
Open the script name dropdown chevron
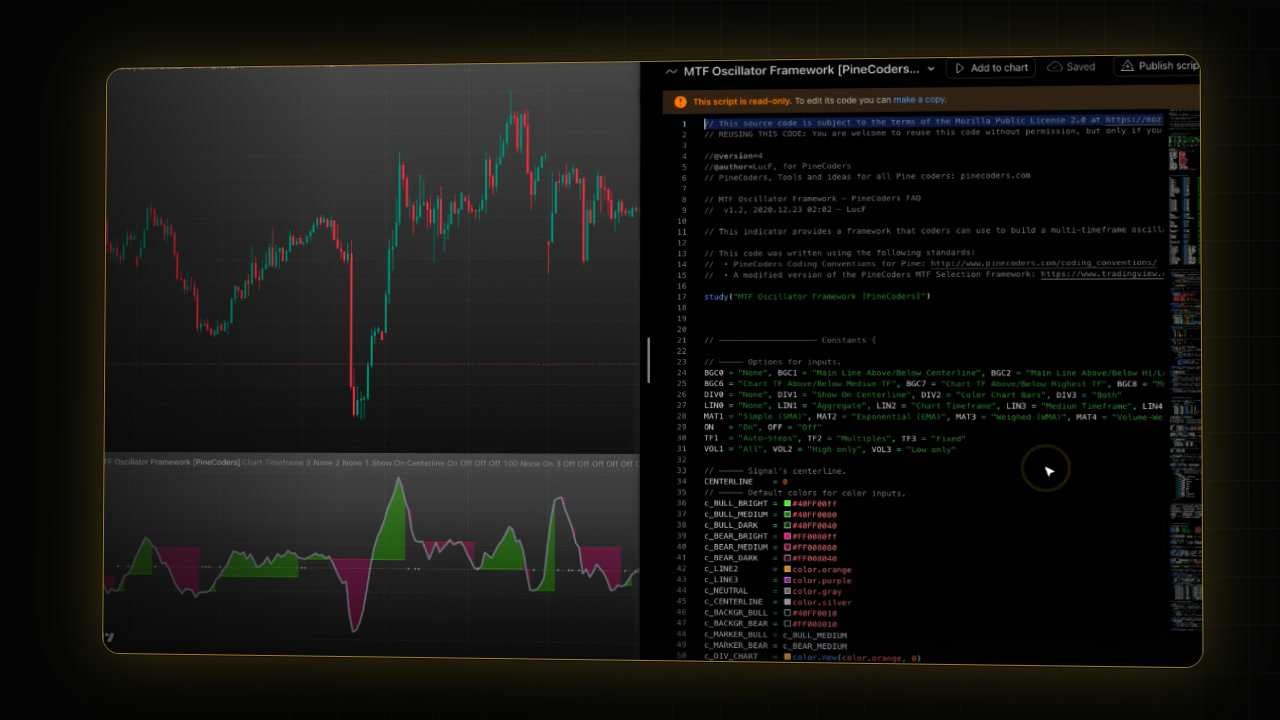coord(931,69)
